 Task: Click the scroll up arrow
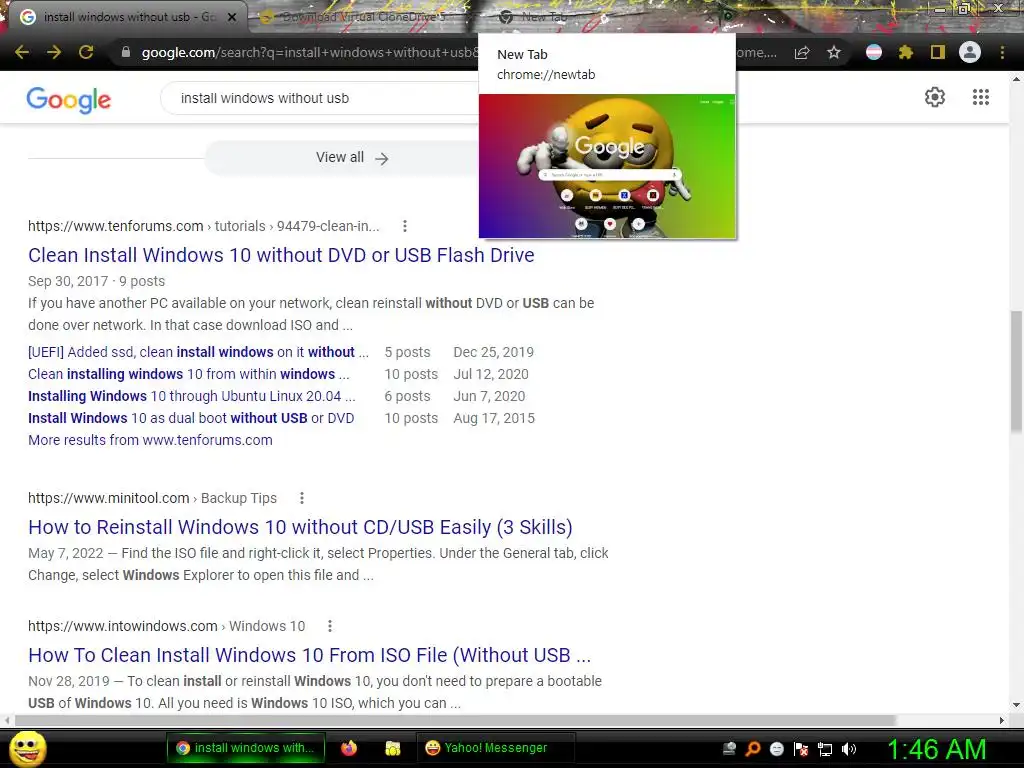pyautogui.click(x=1016, y=79)
